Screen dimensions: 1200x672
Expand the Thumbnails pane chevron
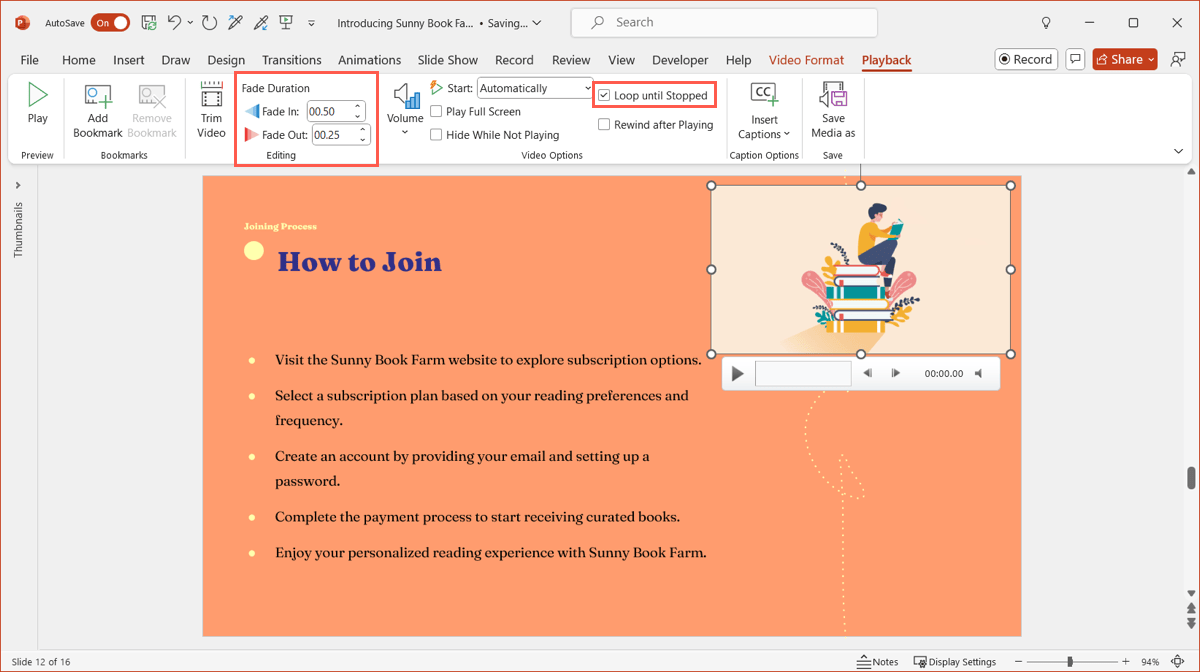point(18,185)
